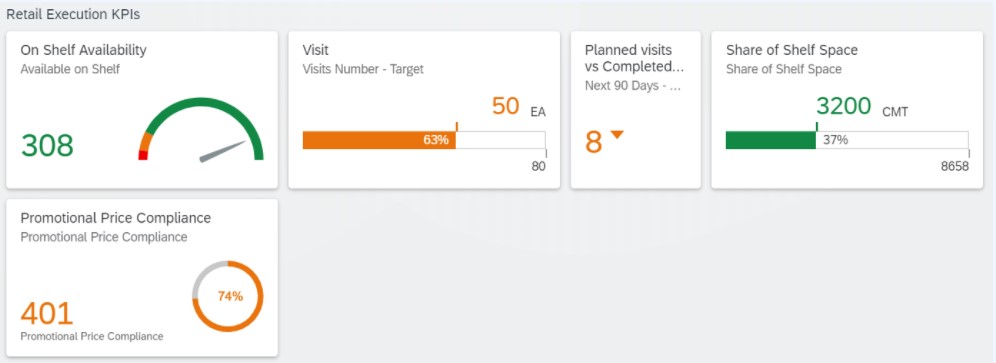Click the orange number 8 KPI
Screen dimensions: 996x363
point(593,142)
